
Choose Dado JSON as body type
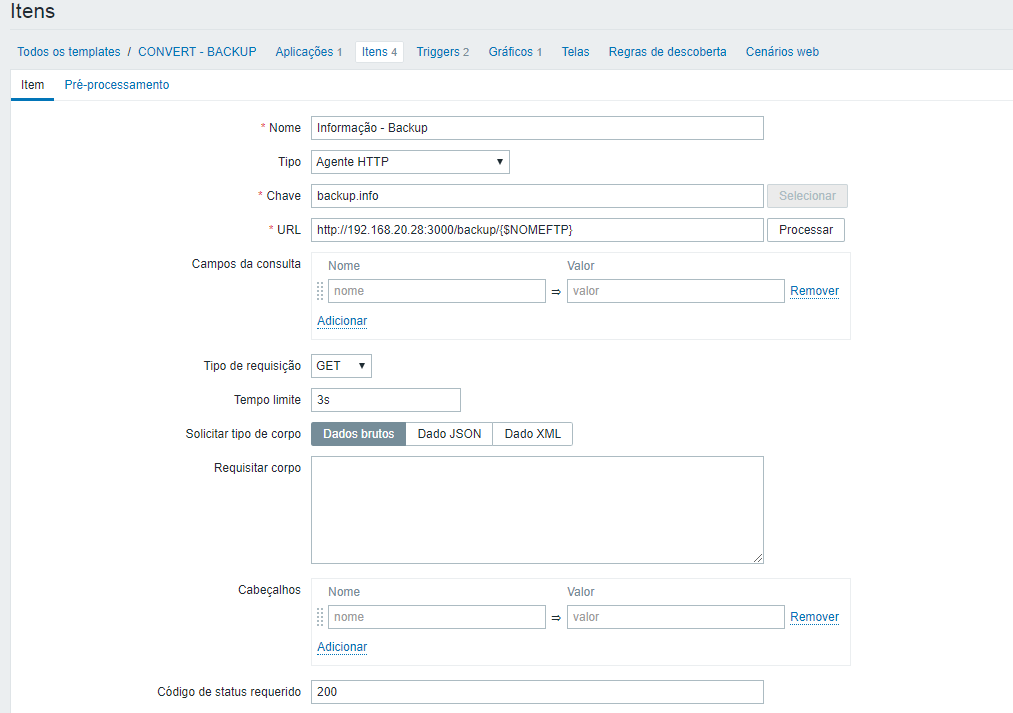click(449, 434)
